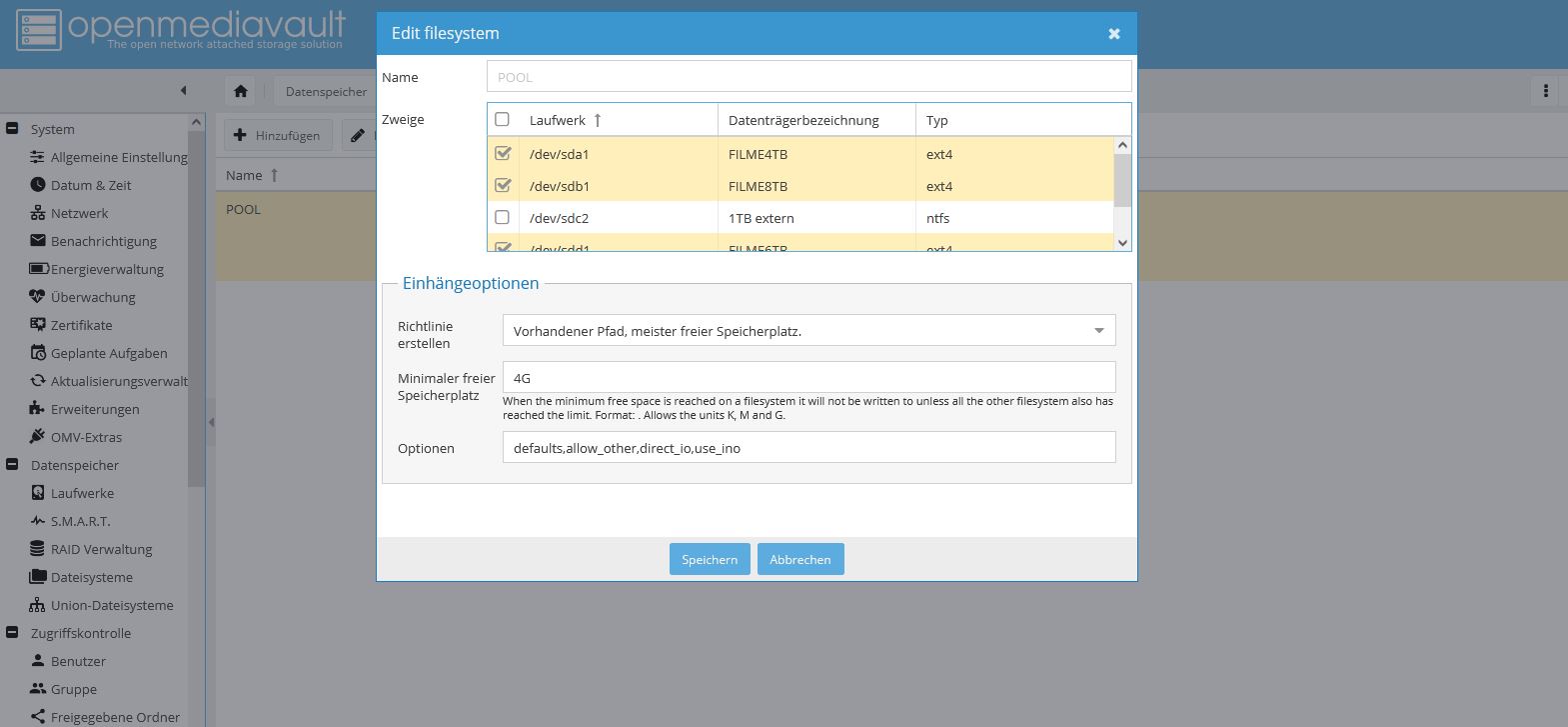Open Union-Dateisysteme in the sidebar

[x=112, y=605]
